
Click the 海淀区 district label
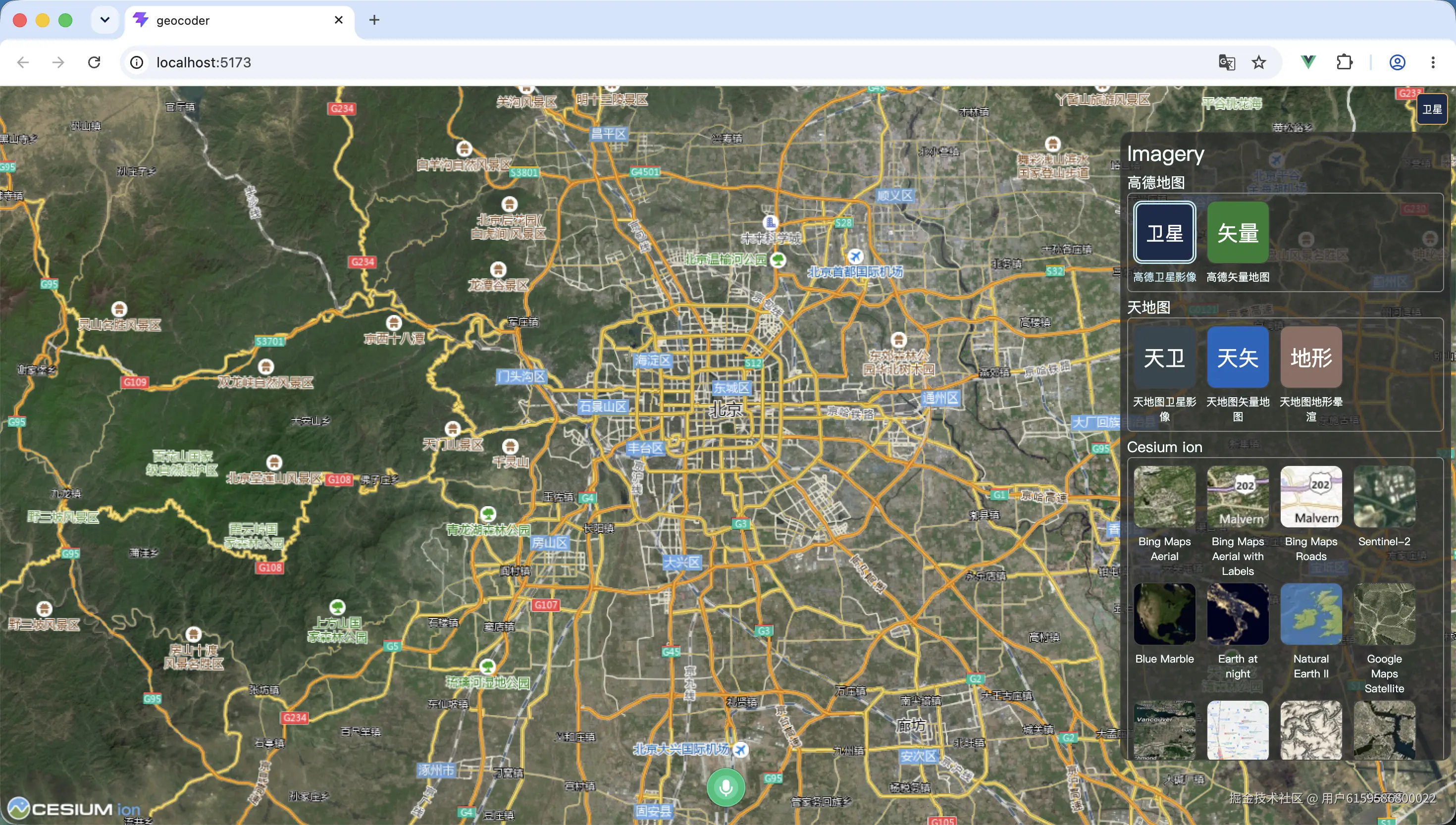pyautogui.click(x=652, y=361)
